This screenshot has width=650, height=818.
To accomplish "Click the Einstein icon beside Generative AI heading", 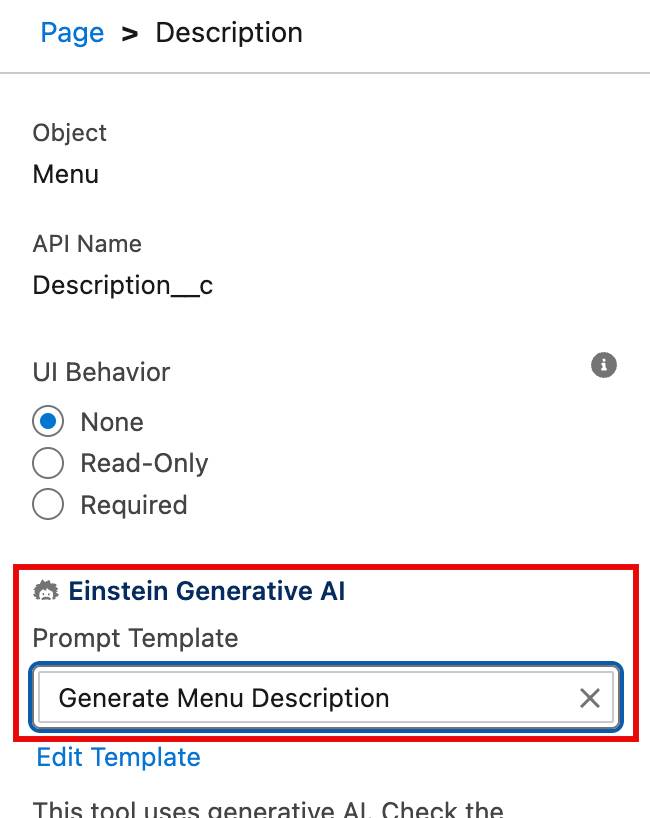I will click(49, 590).
